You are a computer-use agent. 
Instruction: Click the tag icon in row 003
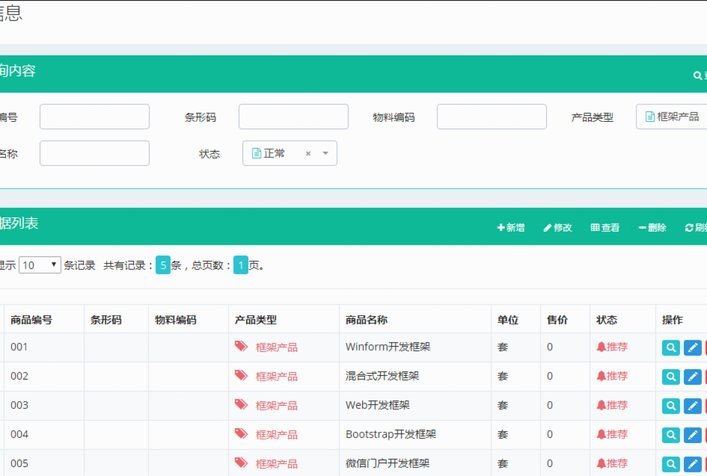pos(241,404)
